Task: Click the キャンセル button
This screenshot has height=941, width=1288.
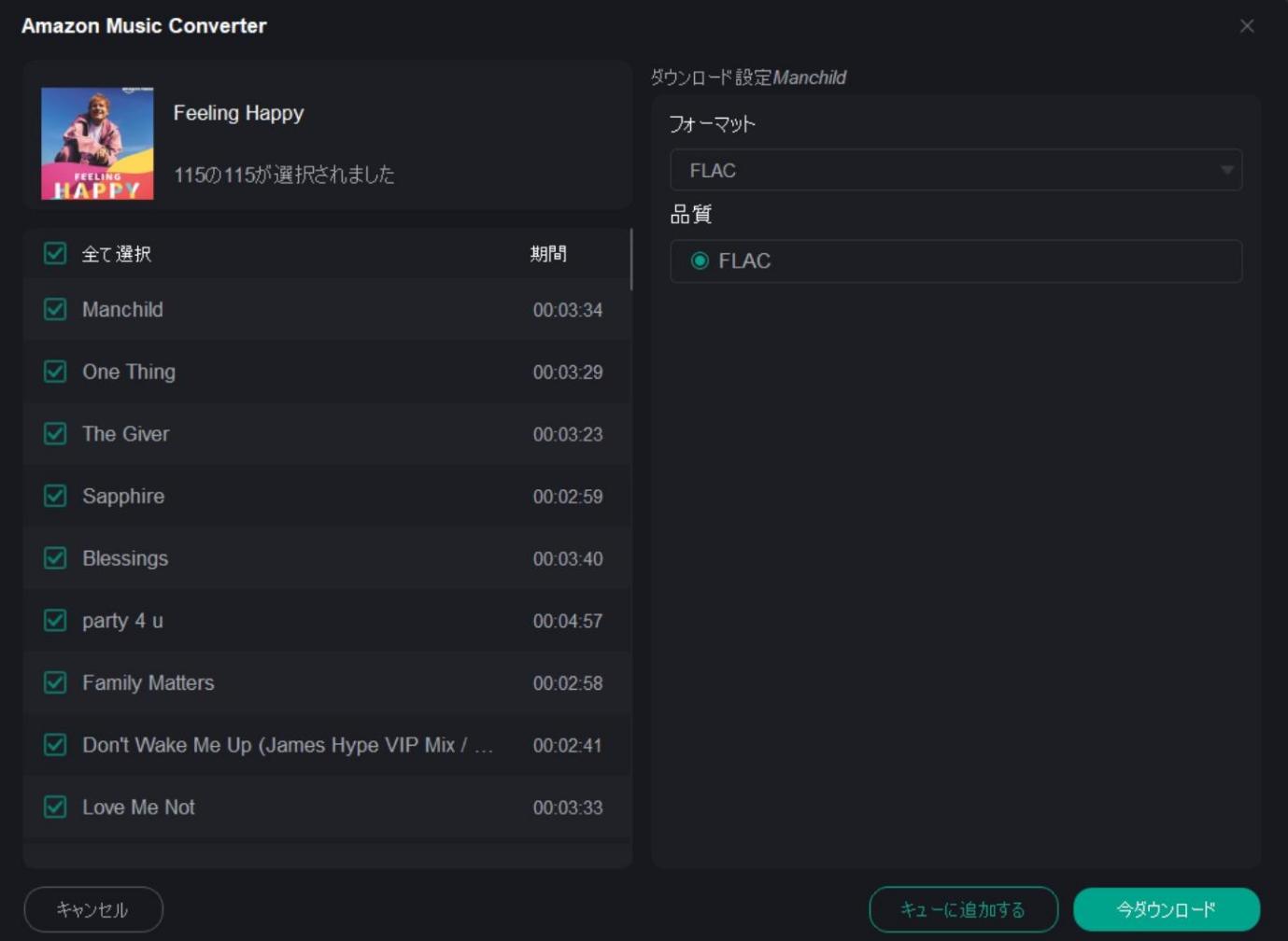Action: [93, 909]
